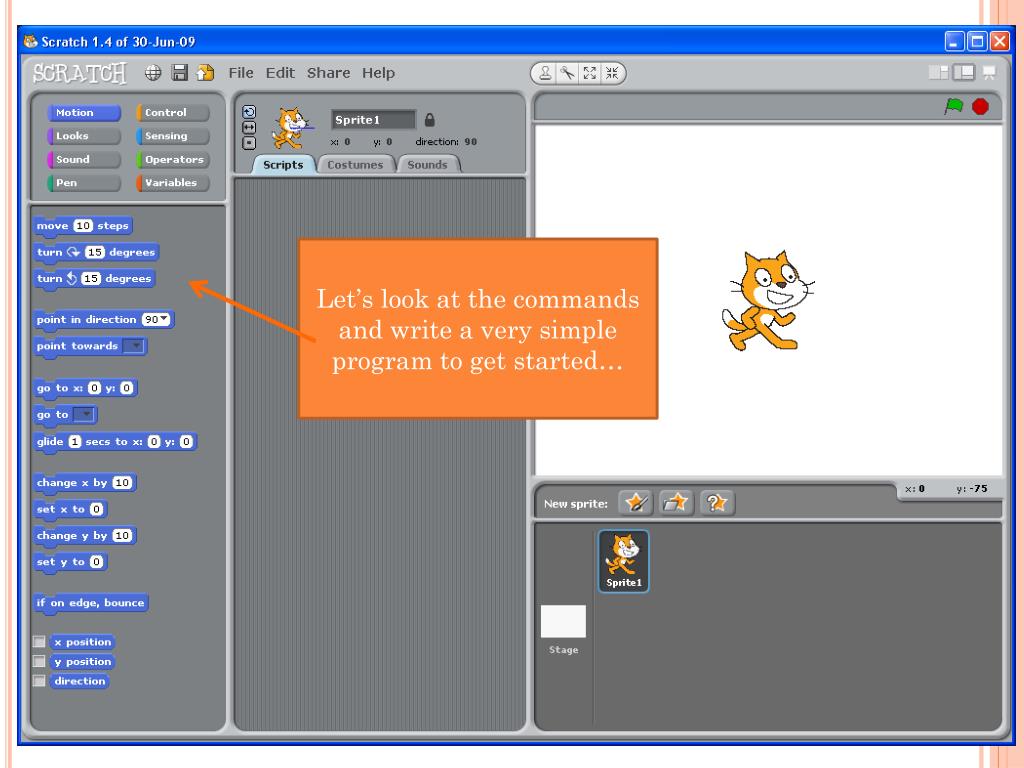Viewport: 1024px width, 768px height.
Task: Click the red stop sign
Action: 980,106
